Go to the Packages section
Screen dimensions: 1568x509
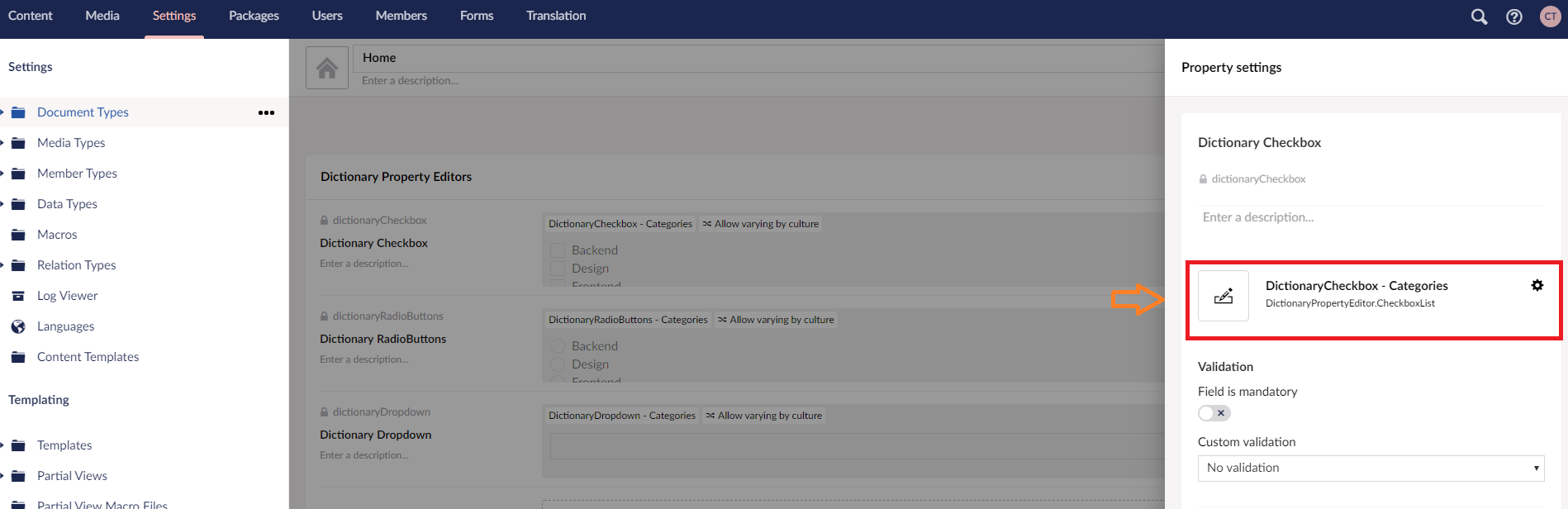[x=254, y=16]
